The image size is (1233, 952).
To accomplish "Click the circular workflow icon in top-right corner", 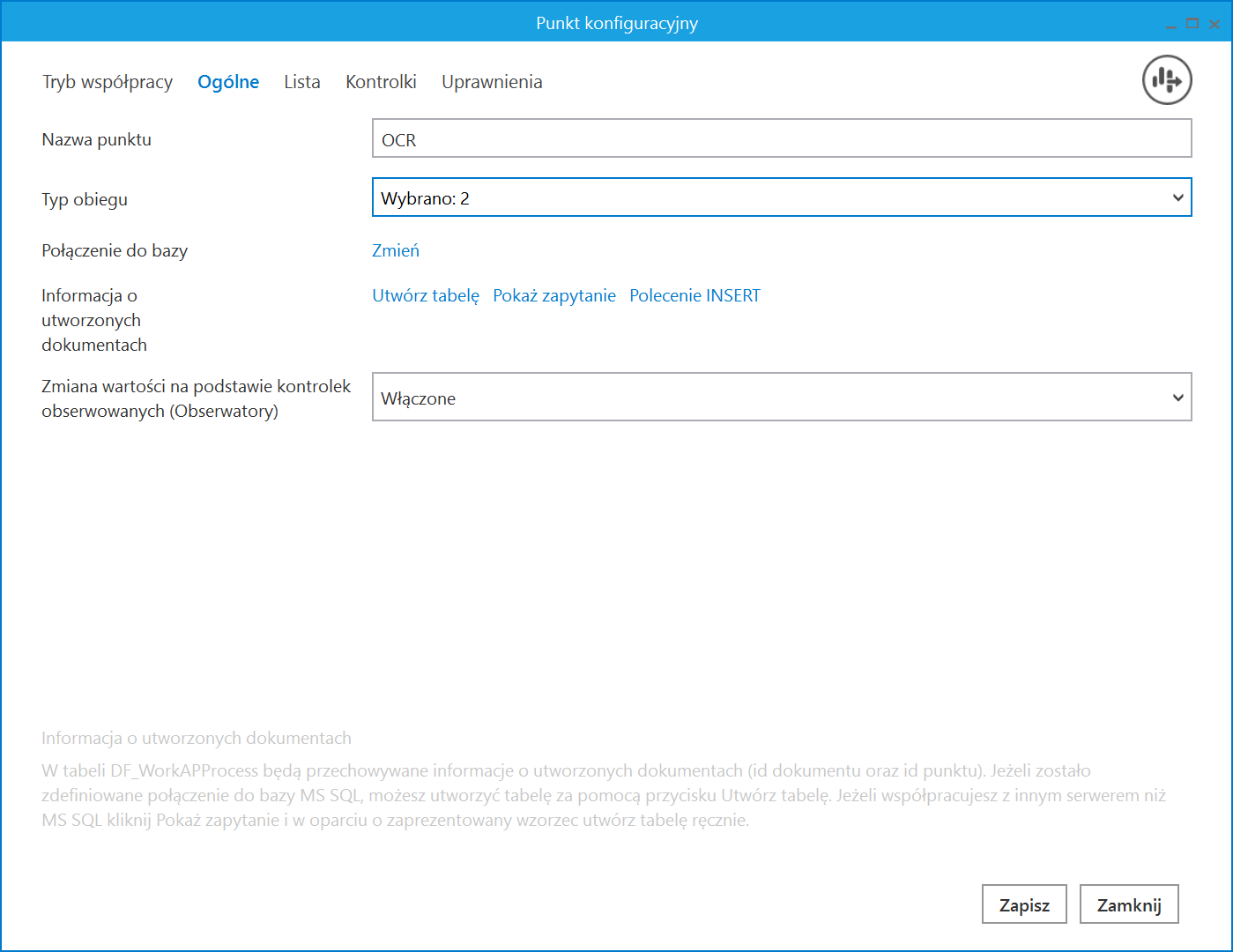I will tap(1167, 80).
